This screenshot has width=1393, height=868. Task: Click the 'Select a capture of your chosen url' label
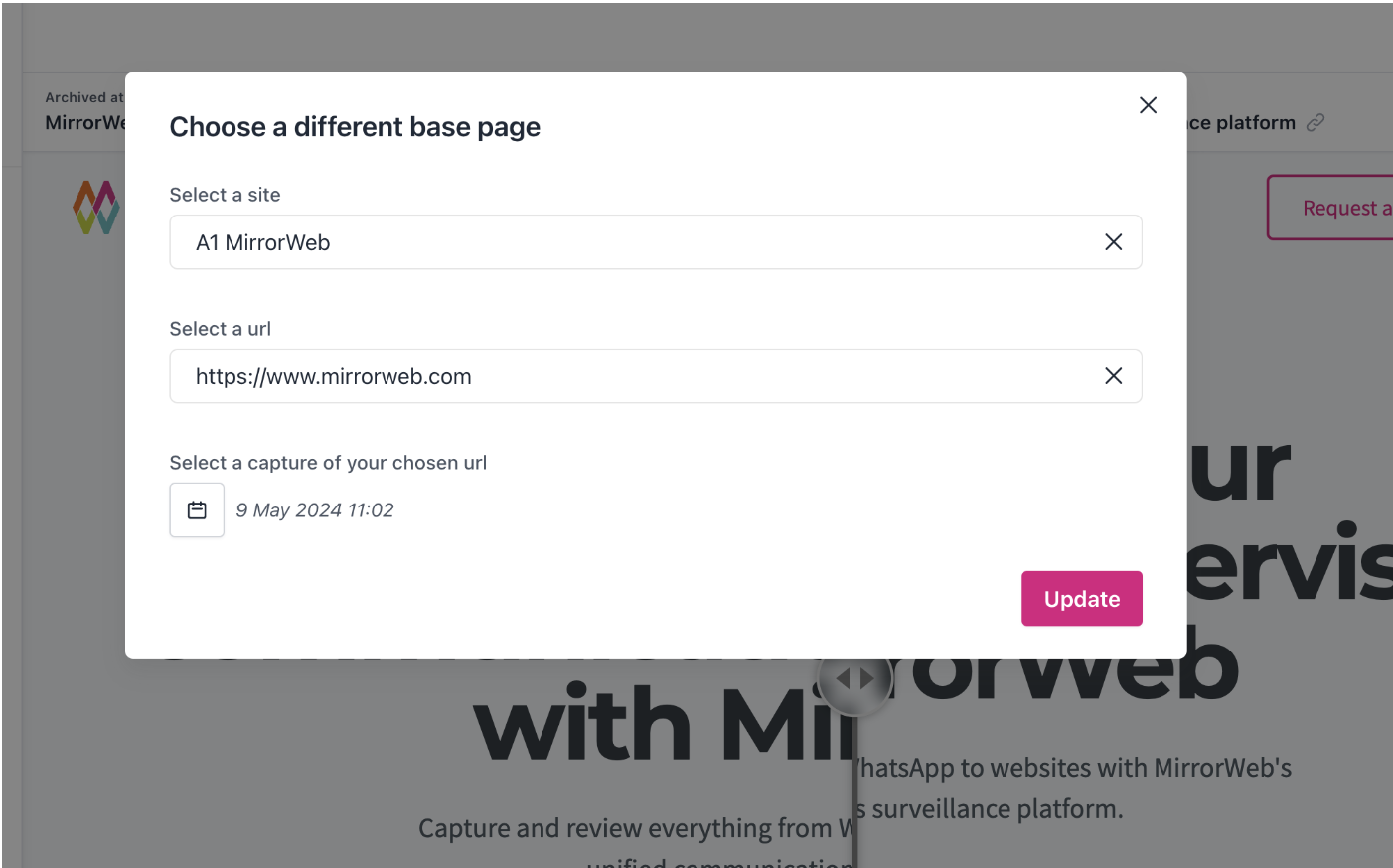coord(328,463)
